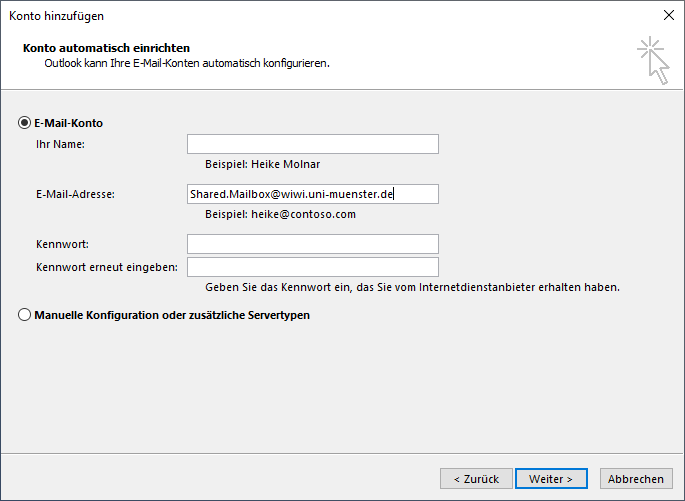Click the wizard cursor icon in the header

[653, 59]
